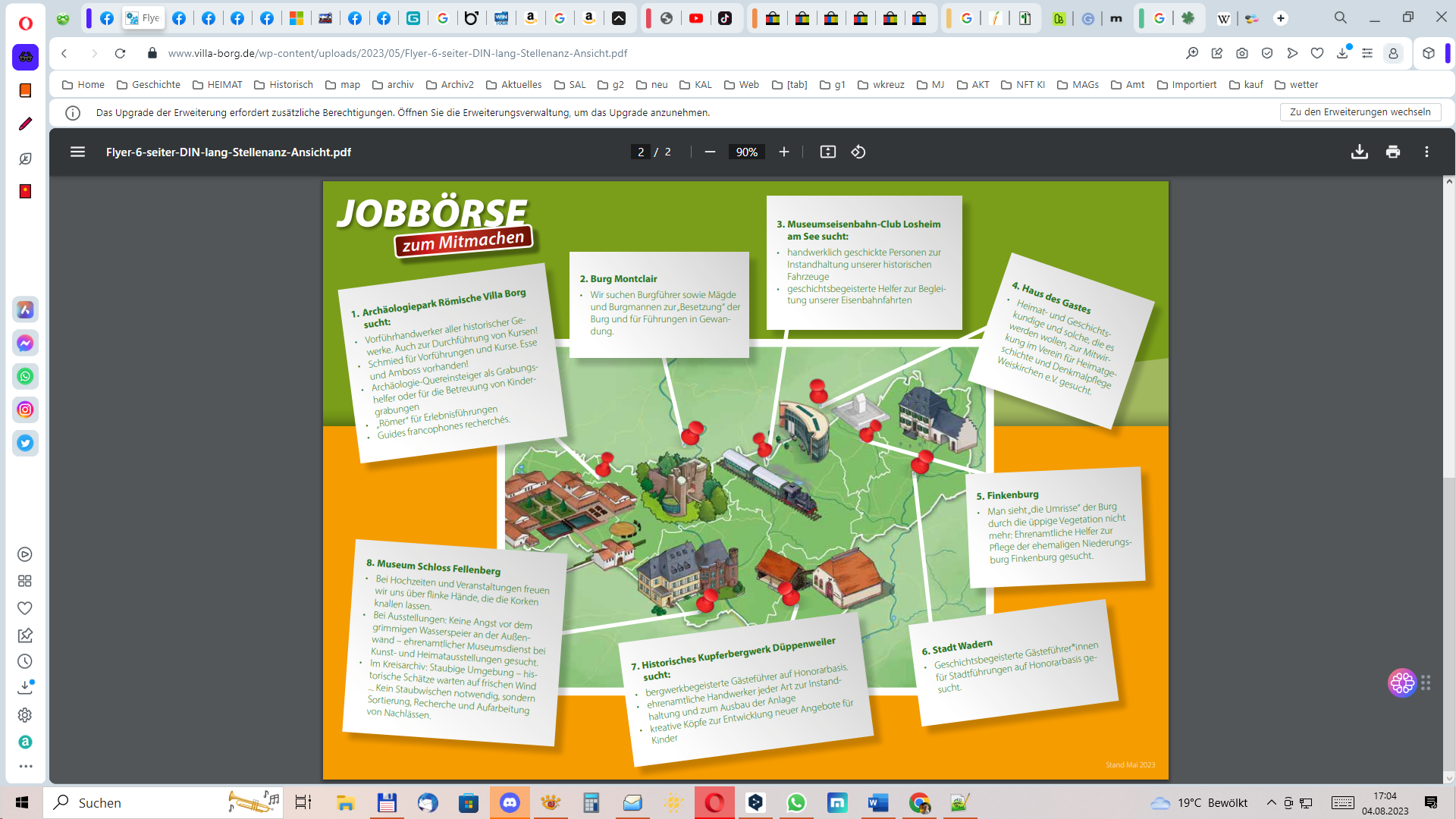
Task: Open the Historisch bookmarks folder
Action: (283, 84)
